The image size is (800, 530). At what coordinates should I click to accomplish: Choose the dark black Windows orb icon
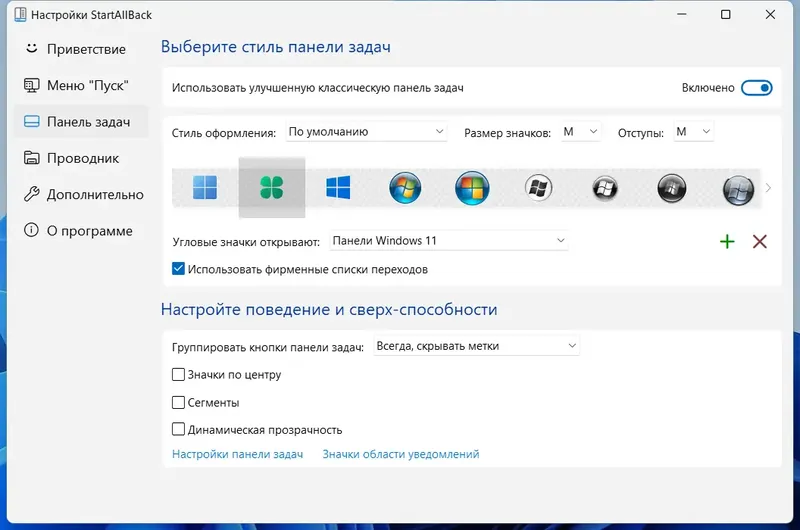pyautogui.click(x=672, y=188)
